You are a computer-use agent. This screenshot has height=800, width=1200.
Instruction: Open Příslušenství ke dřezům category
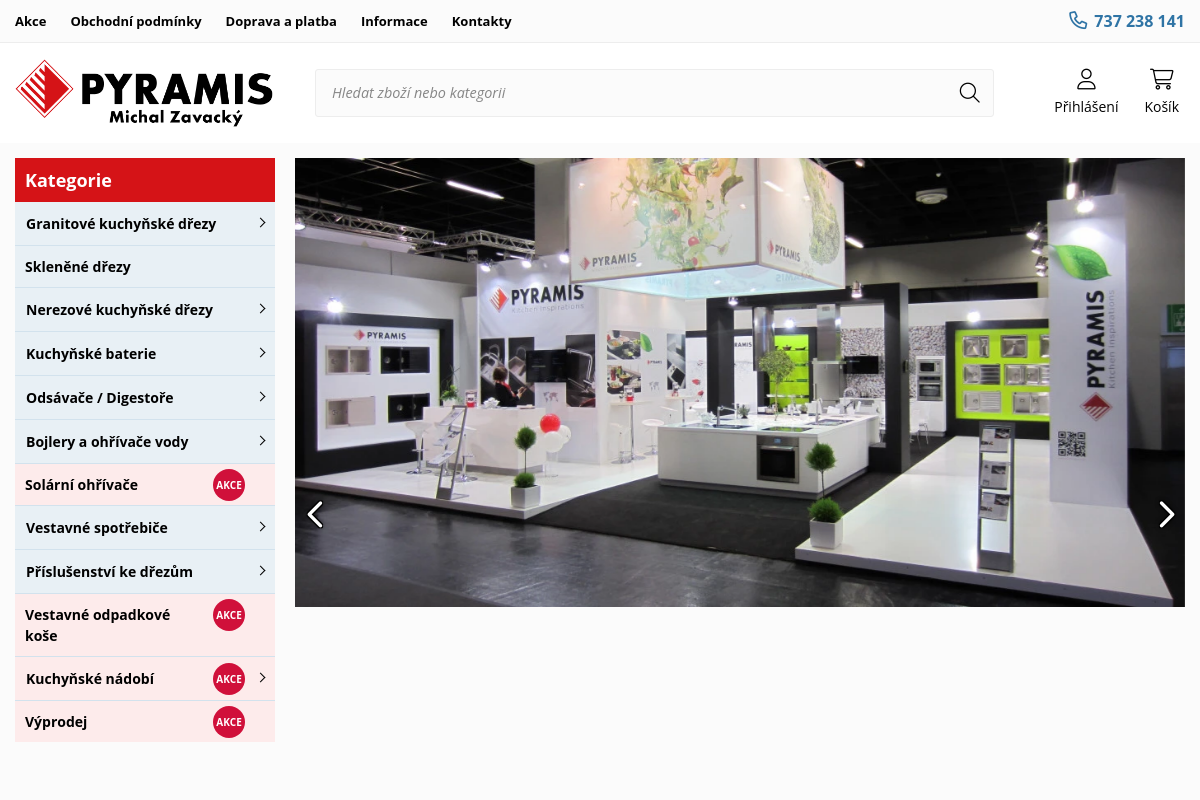pyautogui.click(x=145, y=572)
